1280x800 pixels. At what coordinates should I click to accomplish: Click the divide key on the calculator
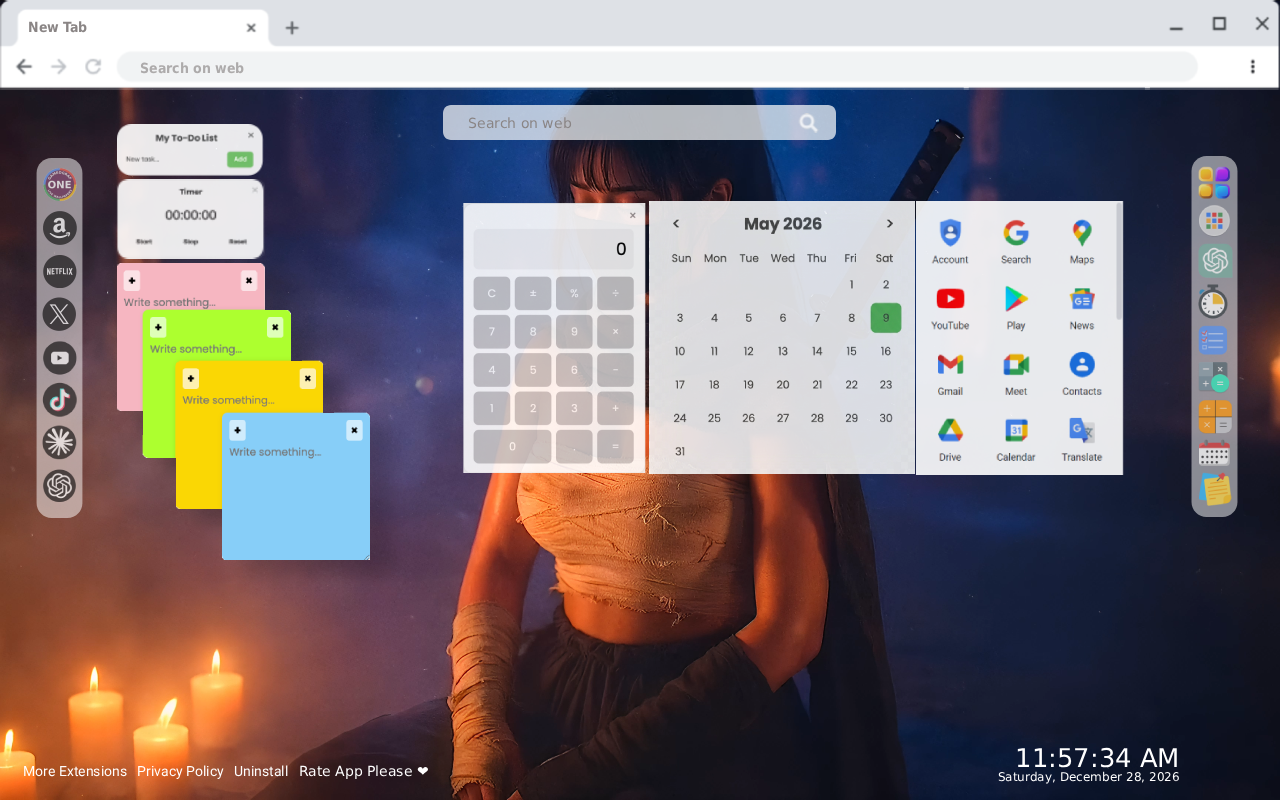tap(615, 293)
